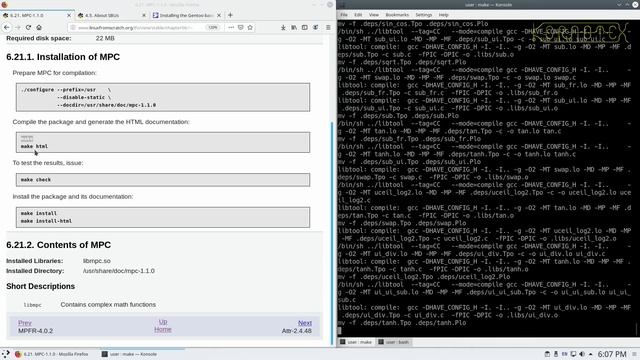The width and height of the screenshot is (640, 360).
Task: Open the Konsole Bookmarks menu
Action: pos(397,15)
